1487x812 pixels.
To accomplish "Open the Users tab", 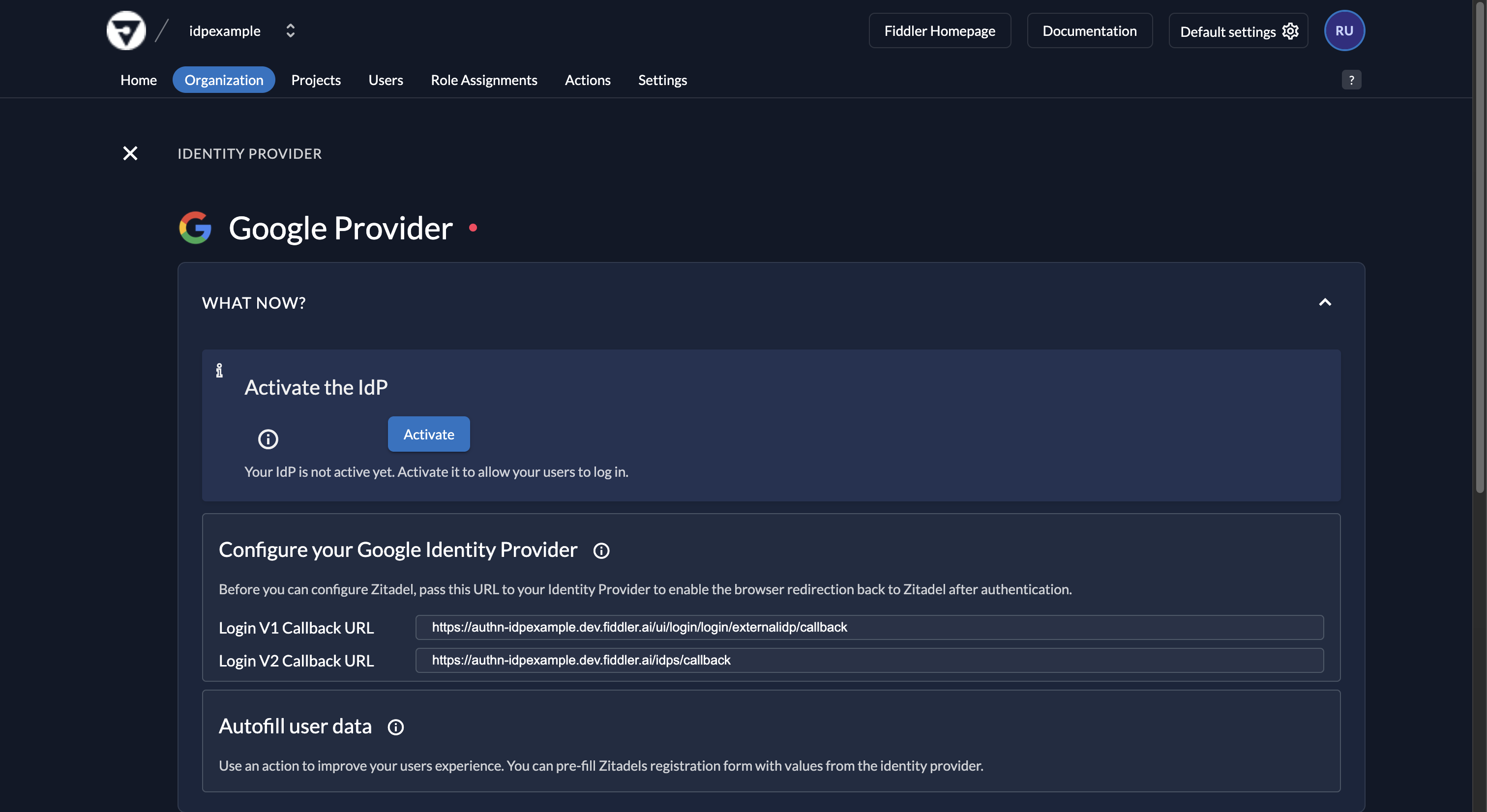I will (386, 80).
